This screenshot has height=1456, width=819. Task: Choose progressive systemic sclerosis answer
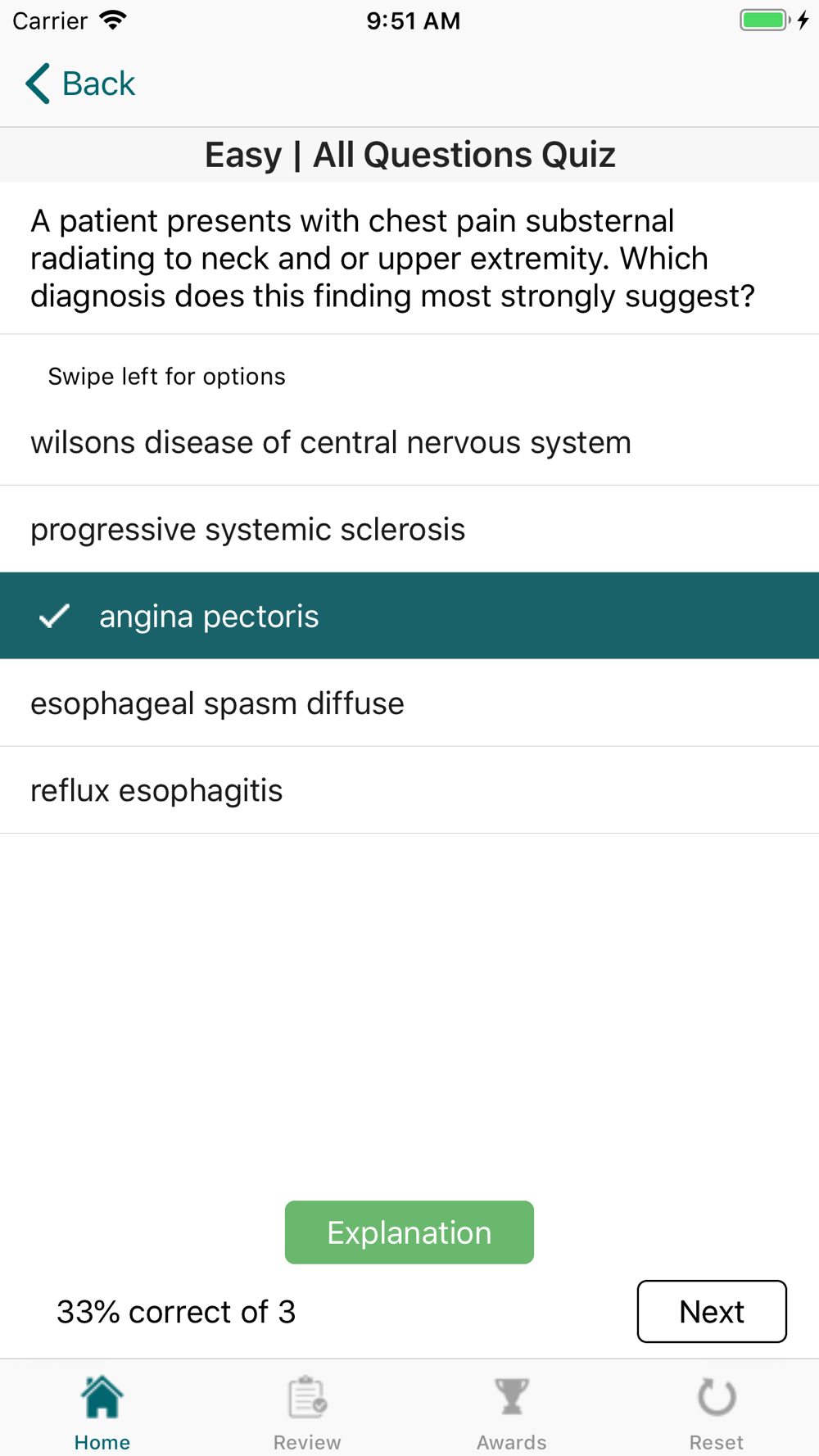coord(247,529)
